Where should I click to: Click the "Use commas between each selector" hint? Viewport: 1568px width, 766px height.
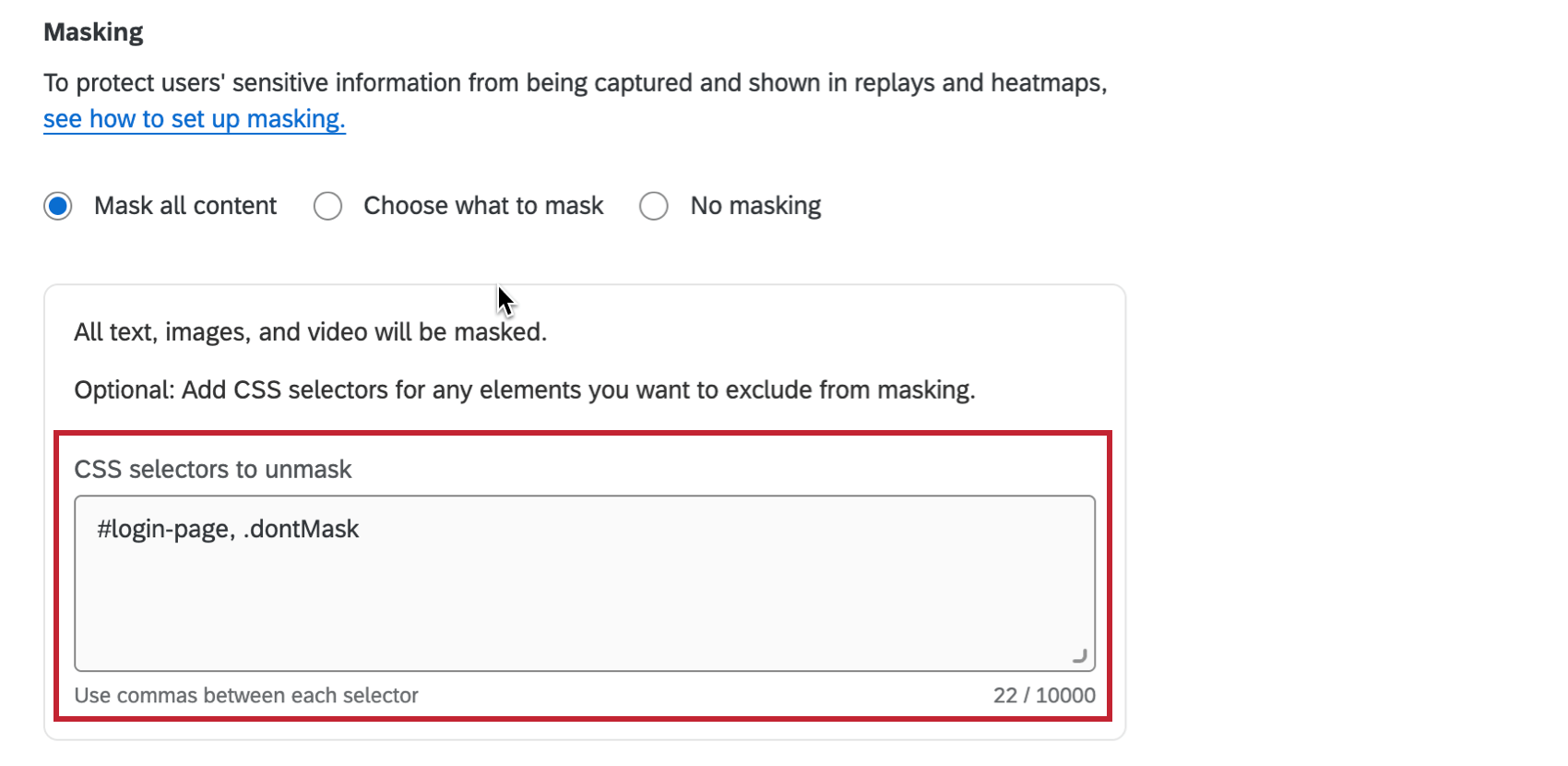[x=246, y=695]
